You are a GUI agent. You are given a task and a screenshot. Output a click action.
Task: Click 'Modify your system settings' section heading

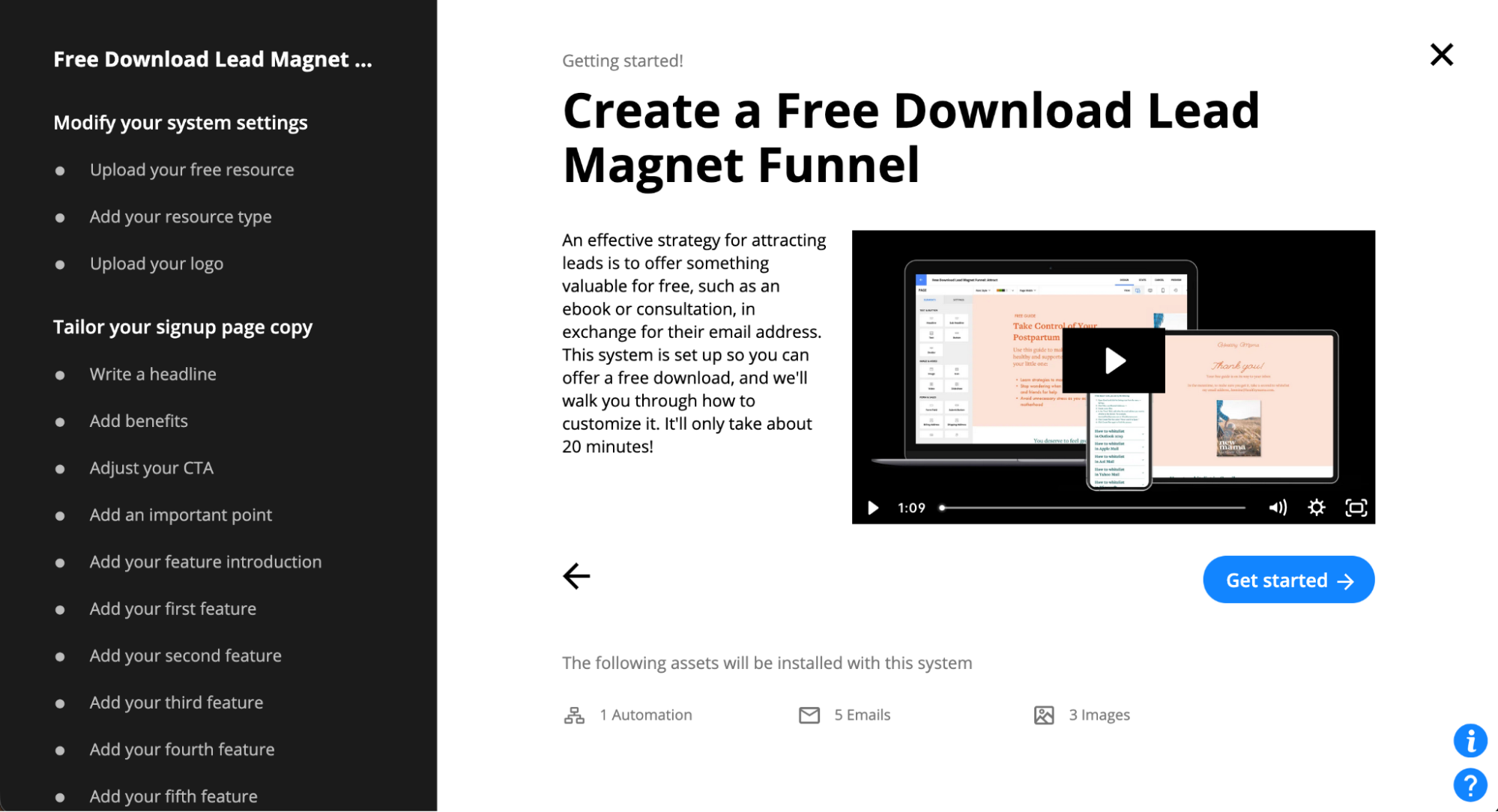[181, 123]
